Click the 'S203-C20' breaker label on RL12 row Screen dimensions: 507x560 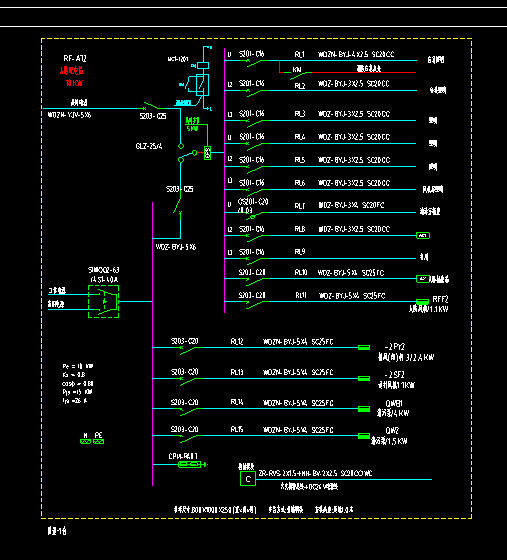(184, 341)
